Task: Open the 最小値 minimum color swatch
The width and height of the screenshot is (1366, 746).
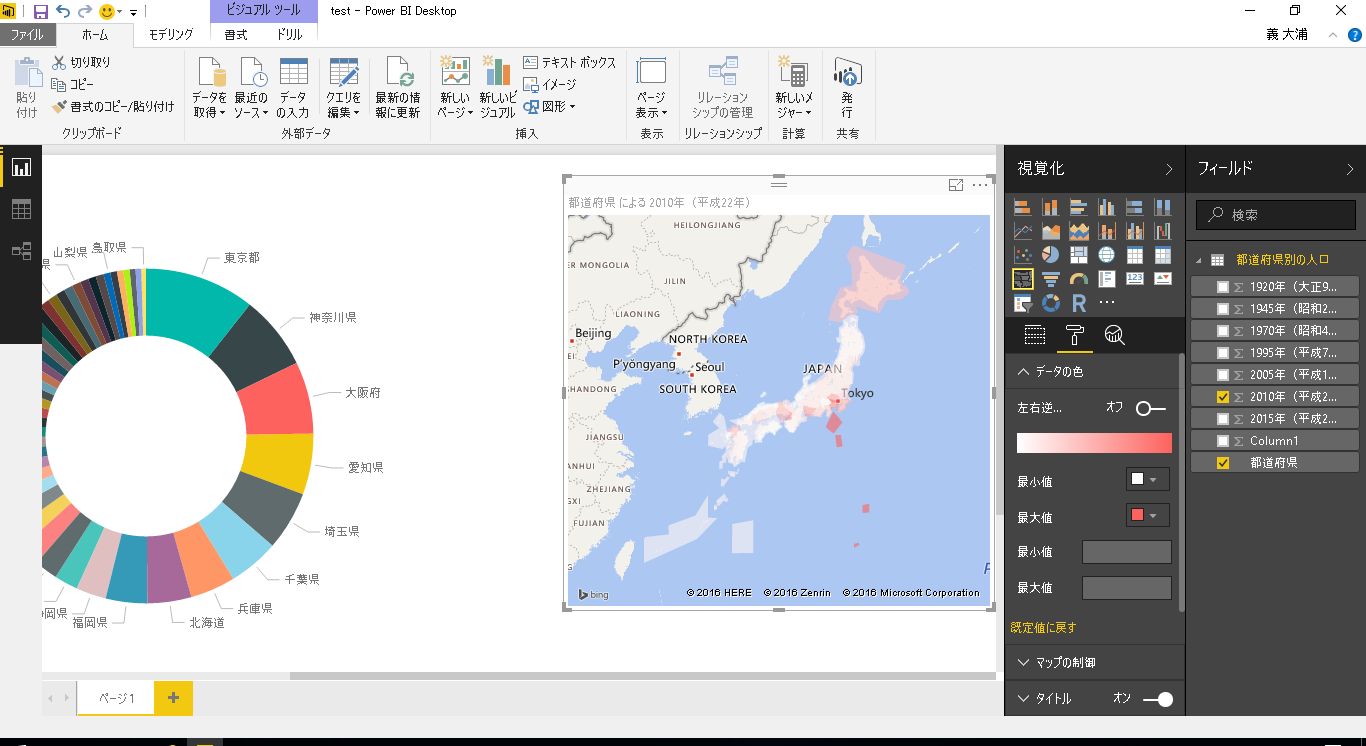Action: [1147, 480]
